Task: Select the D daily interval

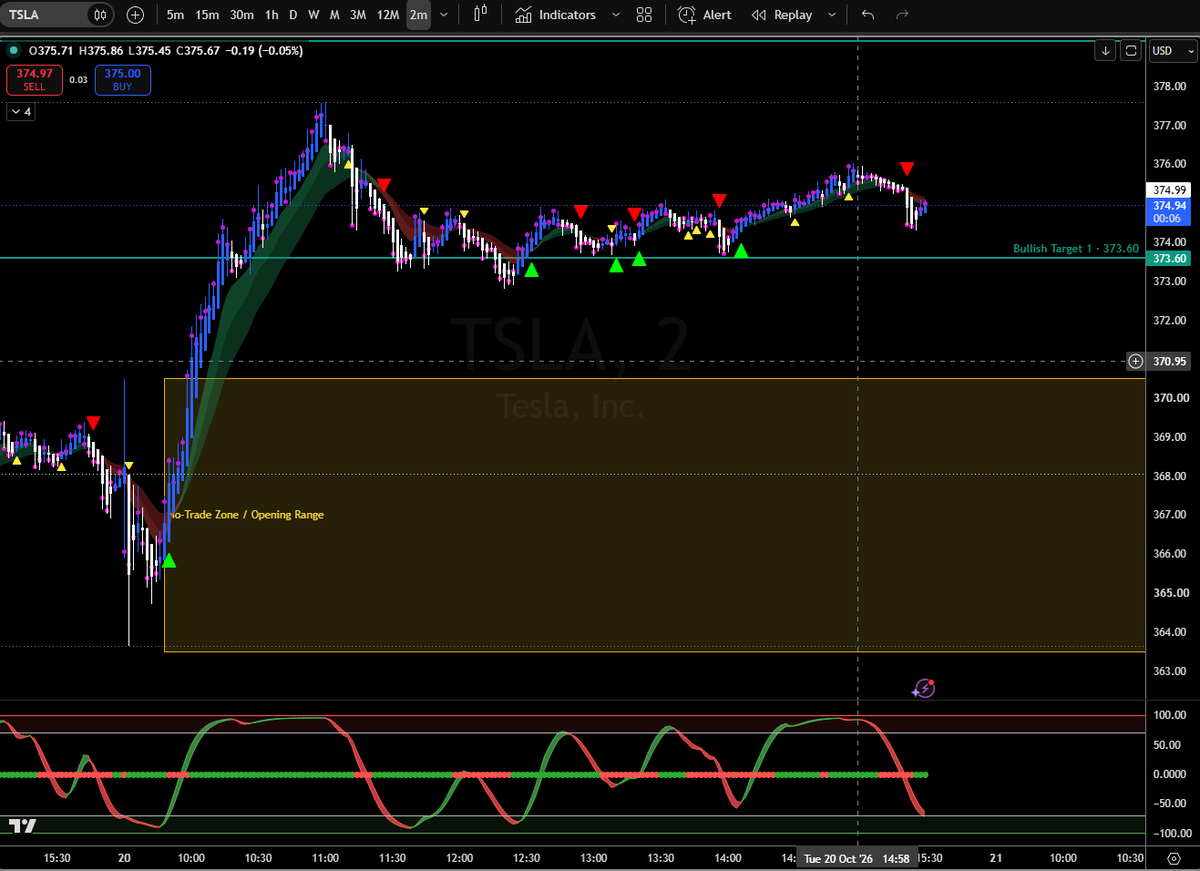Action: tap(293, 15)
